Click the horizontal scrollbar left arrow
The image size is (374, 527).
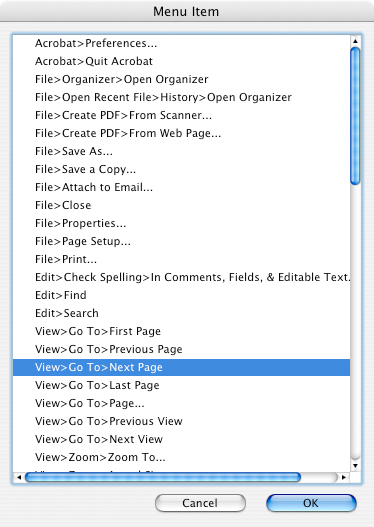click(x=19, y=477)
